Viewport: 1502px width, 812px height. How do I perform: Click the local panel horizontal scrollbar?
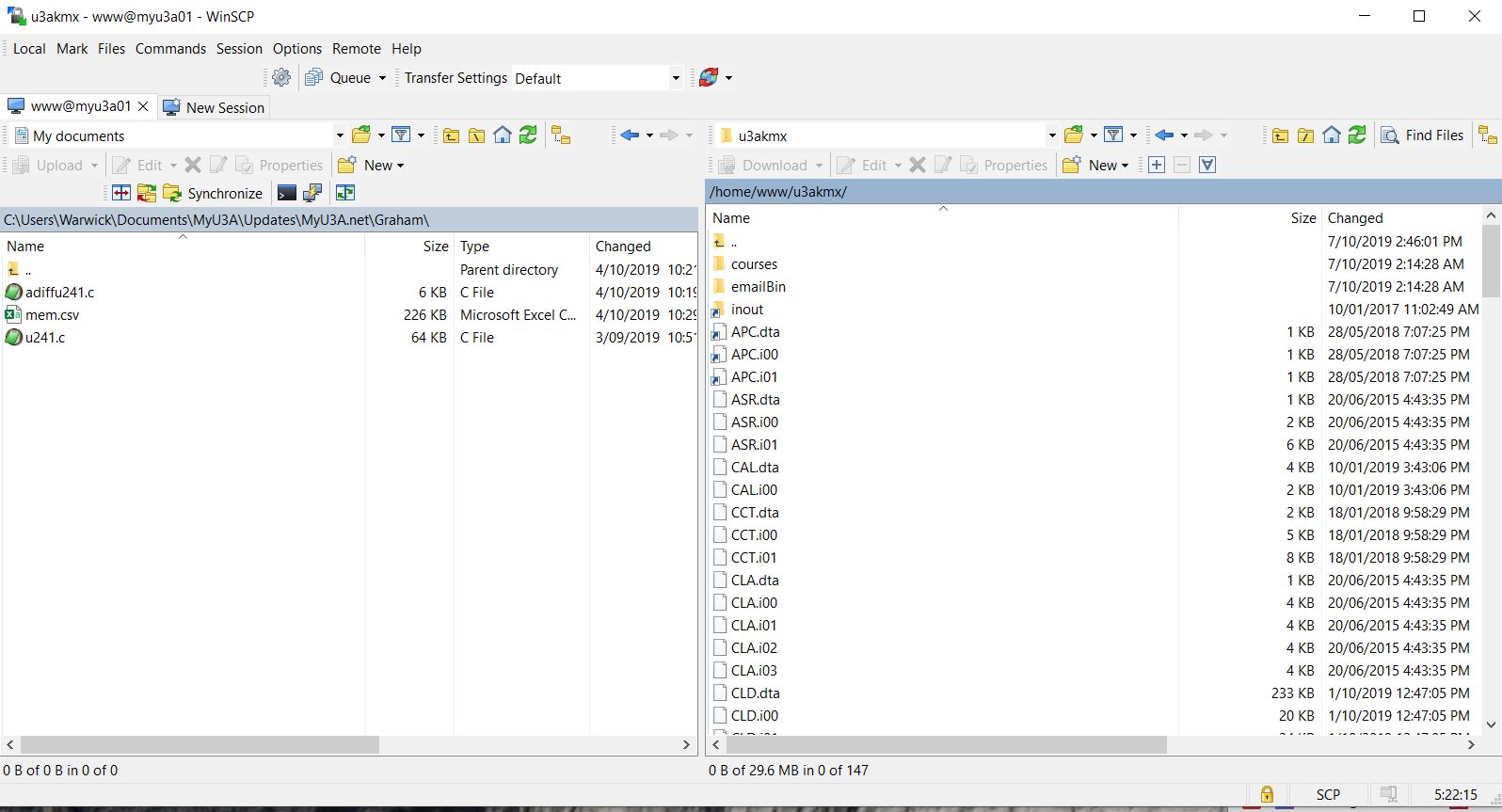click(x=200, y=744)
